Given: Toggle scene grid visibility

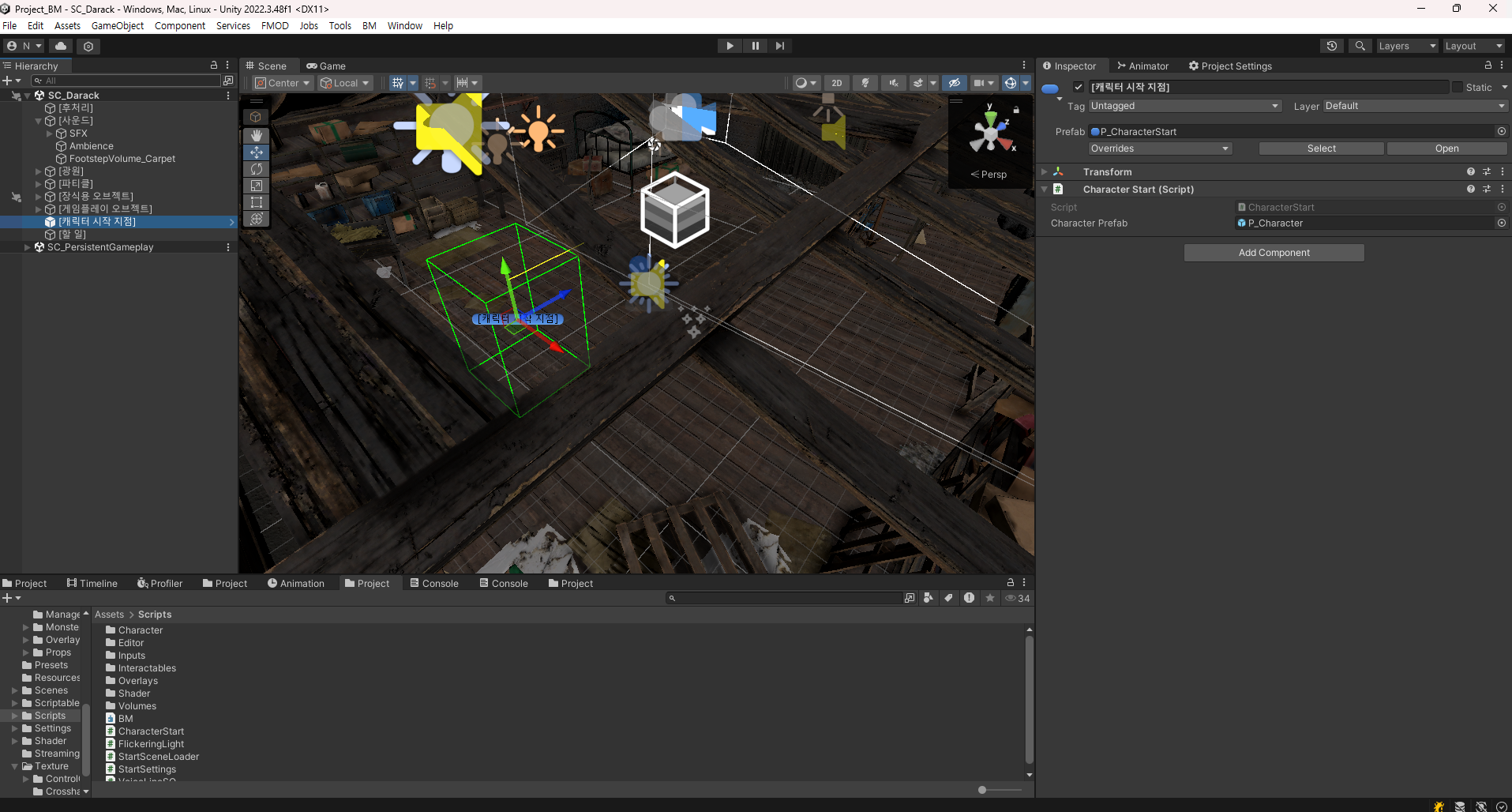Looking at the screenshot, I should 398,83.
